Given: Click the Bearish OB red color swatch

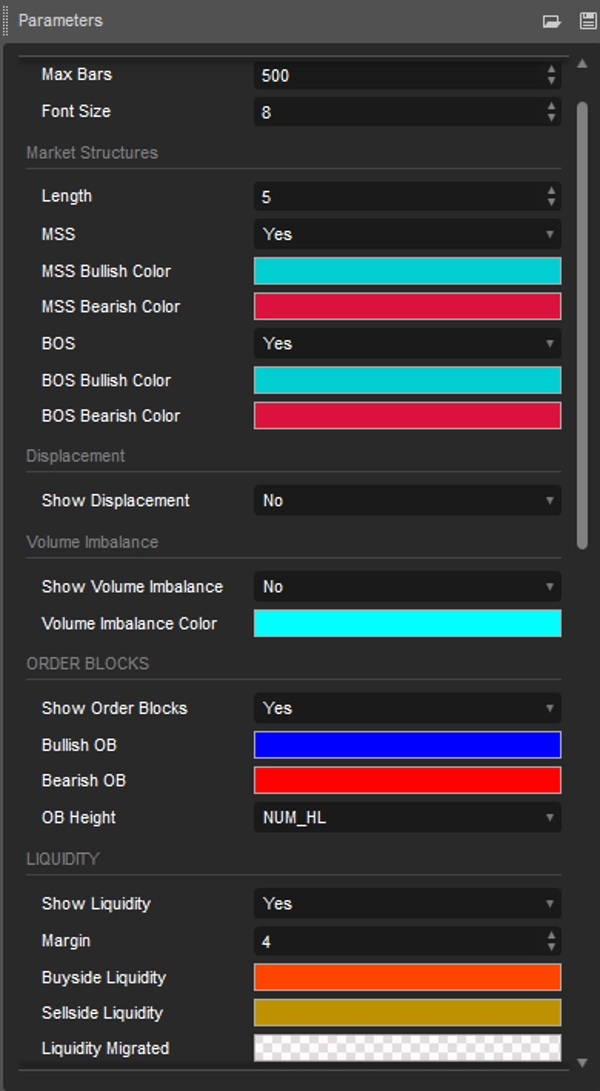Looking at the screenshot, I should tap(407, 780).
